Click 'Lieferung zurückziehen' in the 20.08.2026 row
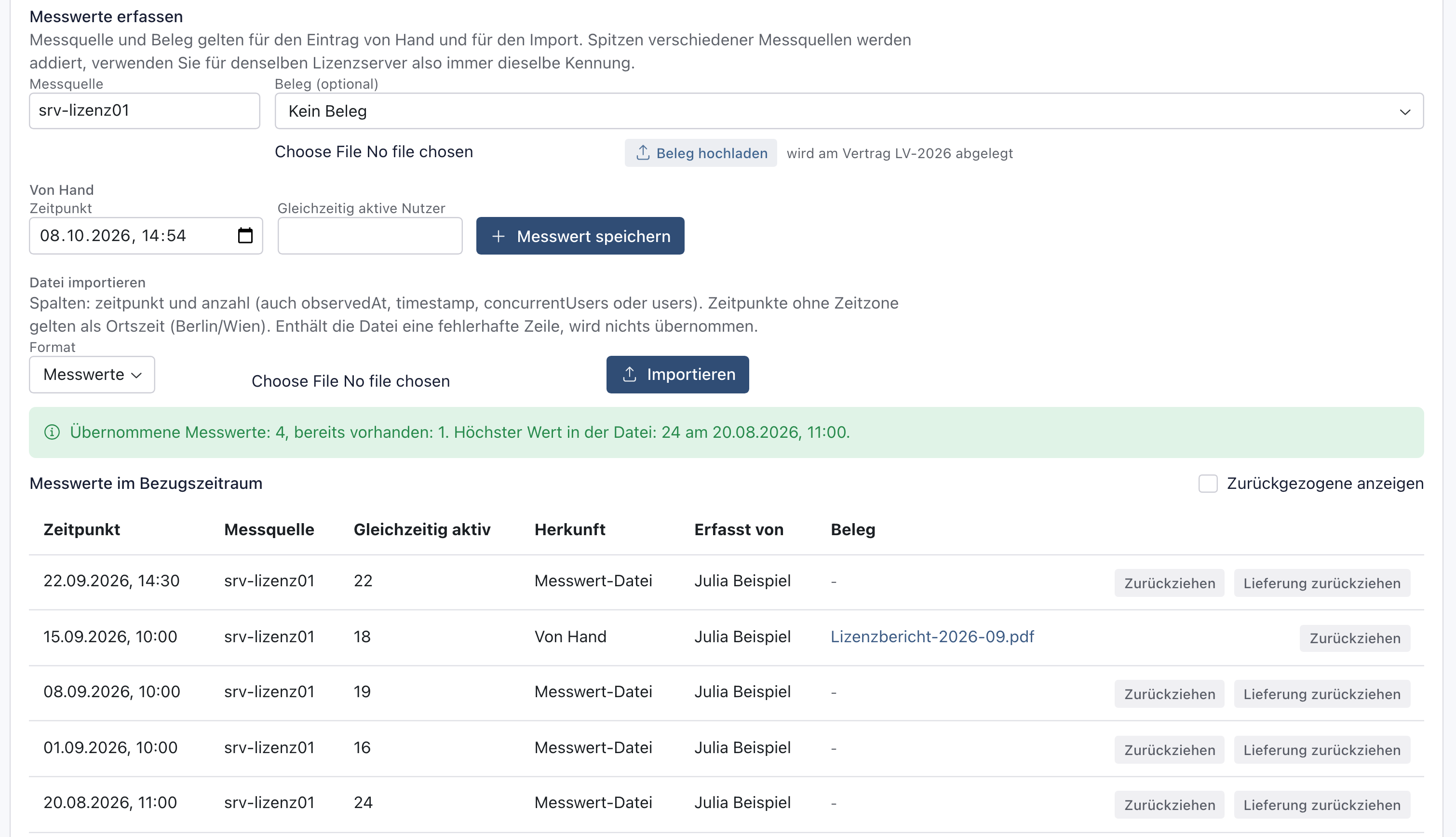 1321,805
